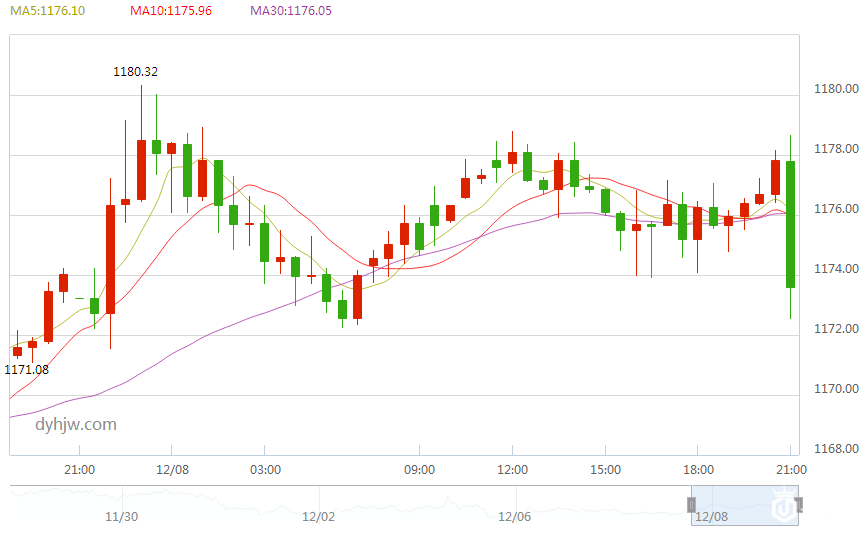The width and height of the screenshot is (864, 533).
Task: Click the 1180.00 price axis label
Action: point(836,89)
